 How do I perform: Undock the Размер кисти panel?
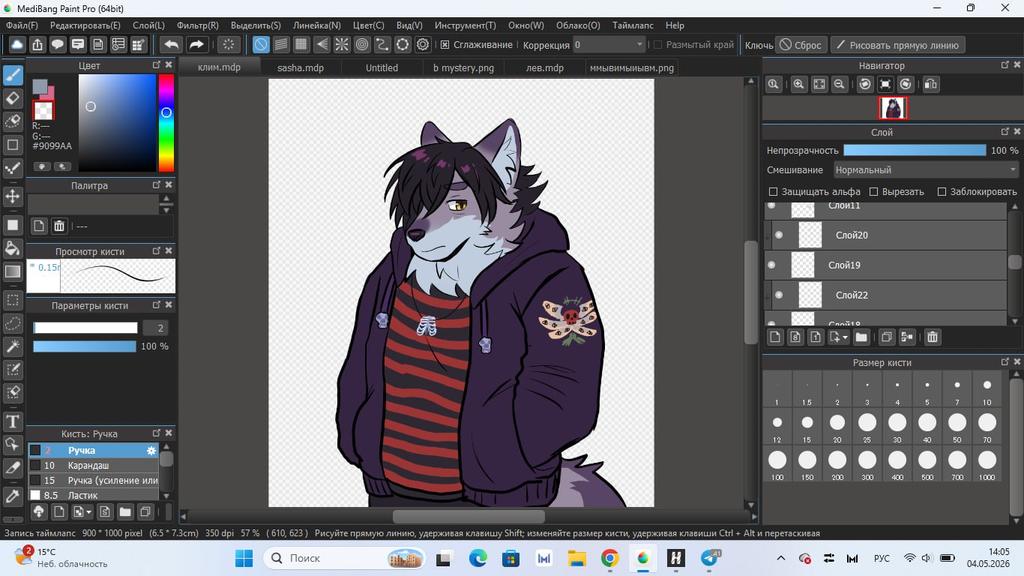pos(1004,362)
